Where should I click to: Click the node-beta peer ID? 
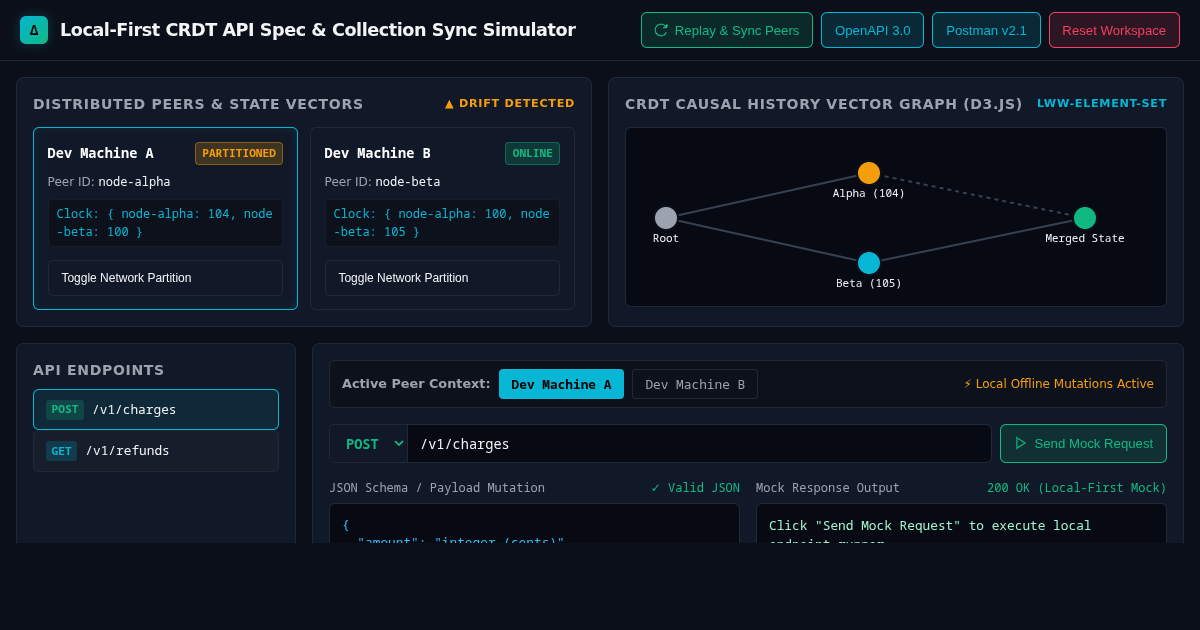tap(408, 182)
